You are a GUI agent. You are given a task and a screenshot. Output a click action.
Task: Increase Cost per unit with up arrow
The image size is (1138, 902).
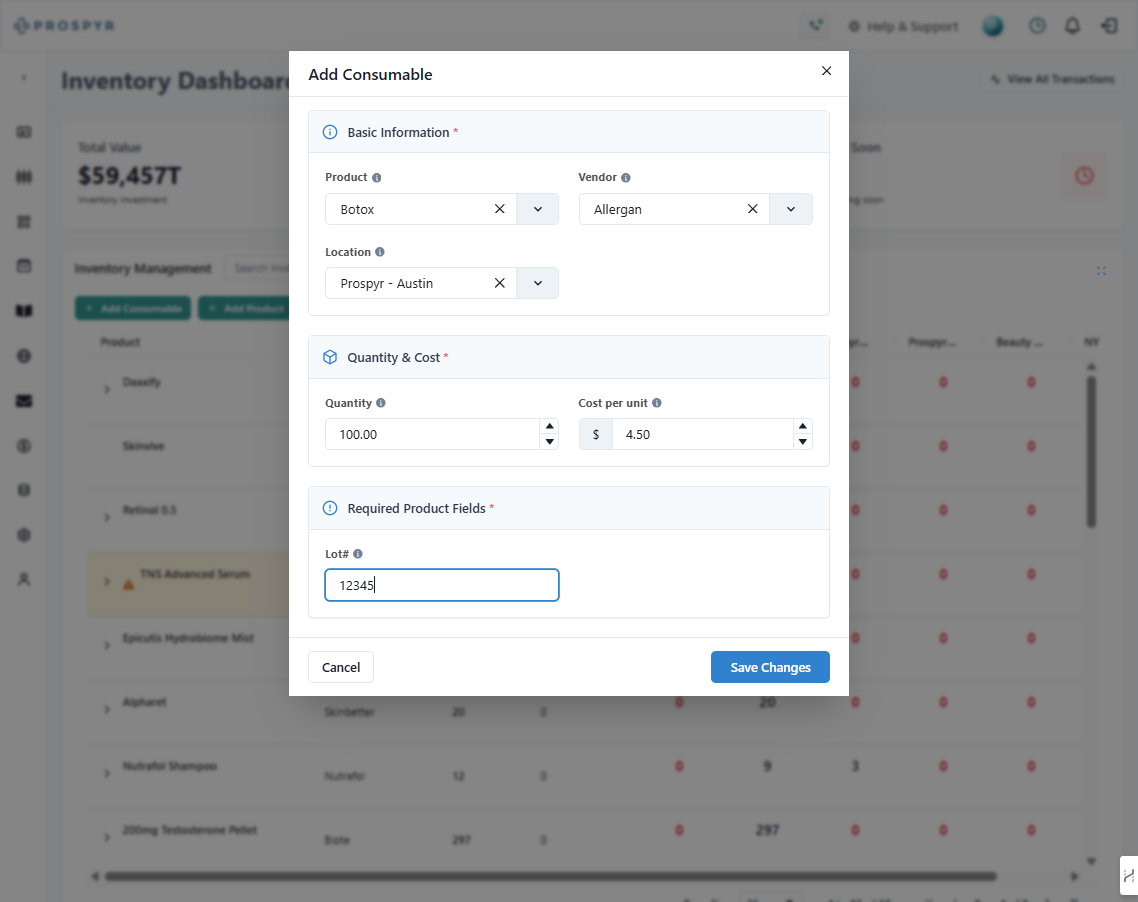click(x=803, y=426)
